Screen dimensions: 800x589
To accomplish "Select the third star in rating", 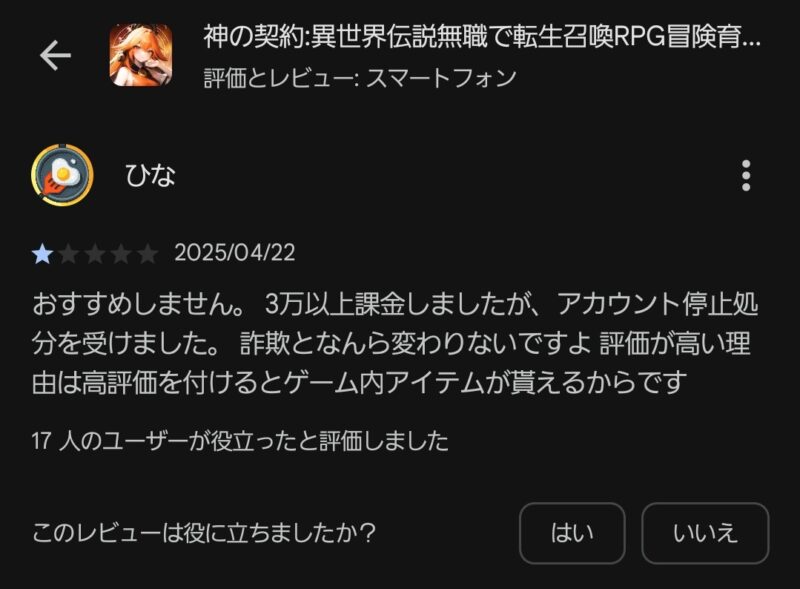I will [95, 254].
